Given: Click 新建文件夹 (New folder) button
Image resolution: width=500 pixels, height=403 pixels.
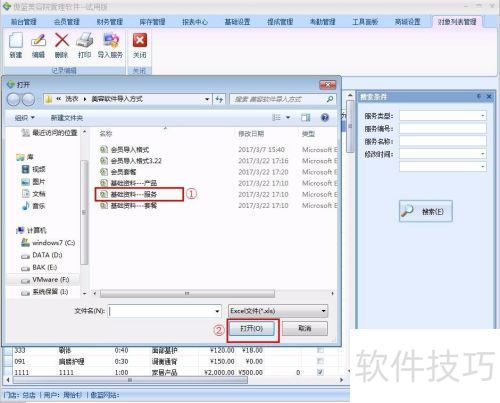Looking at the screenshot, I should (67, 118).
